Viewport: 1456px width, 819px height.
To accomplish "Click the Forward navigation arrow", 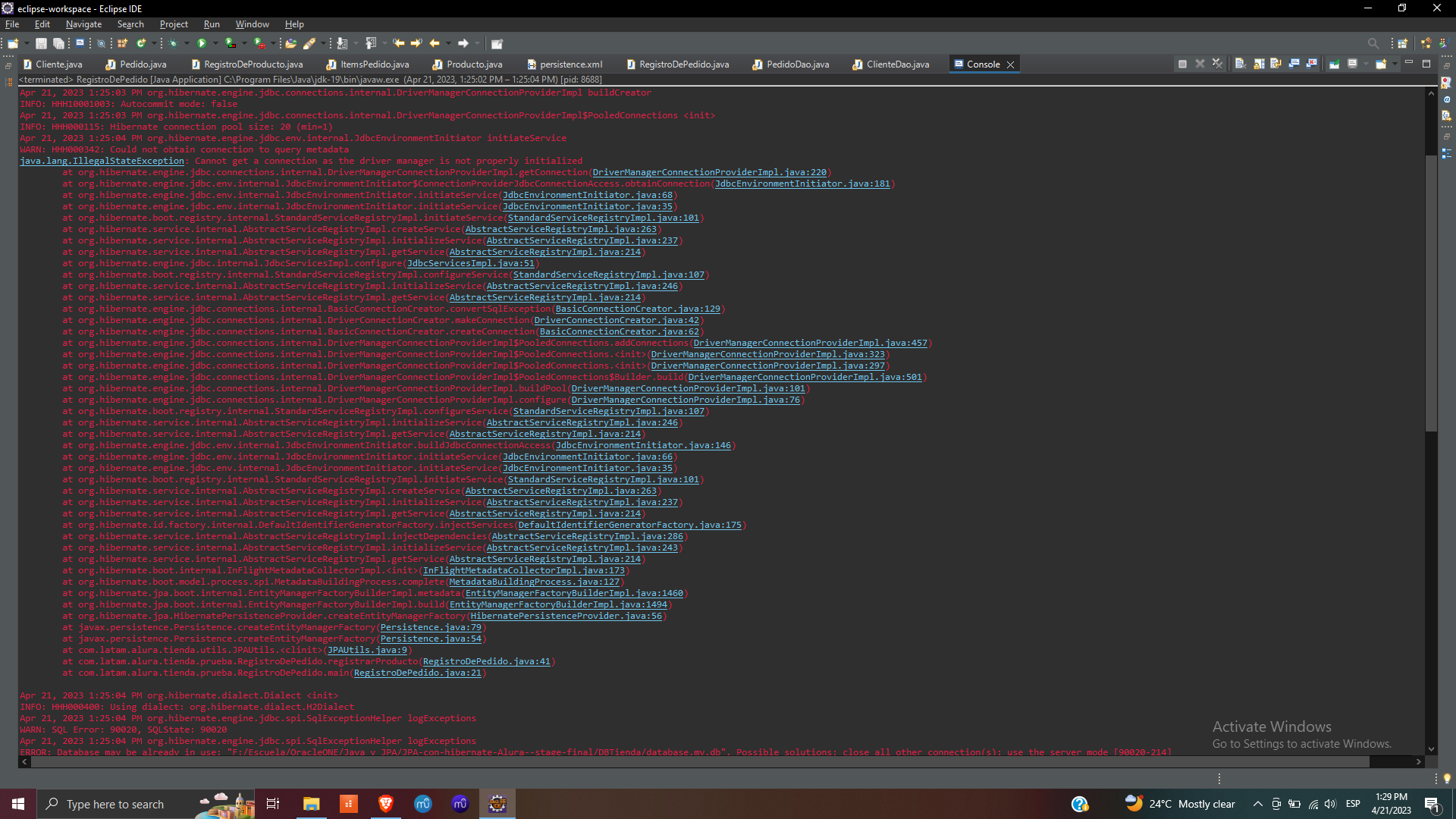I will point(463,43).
